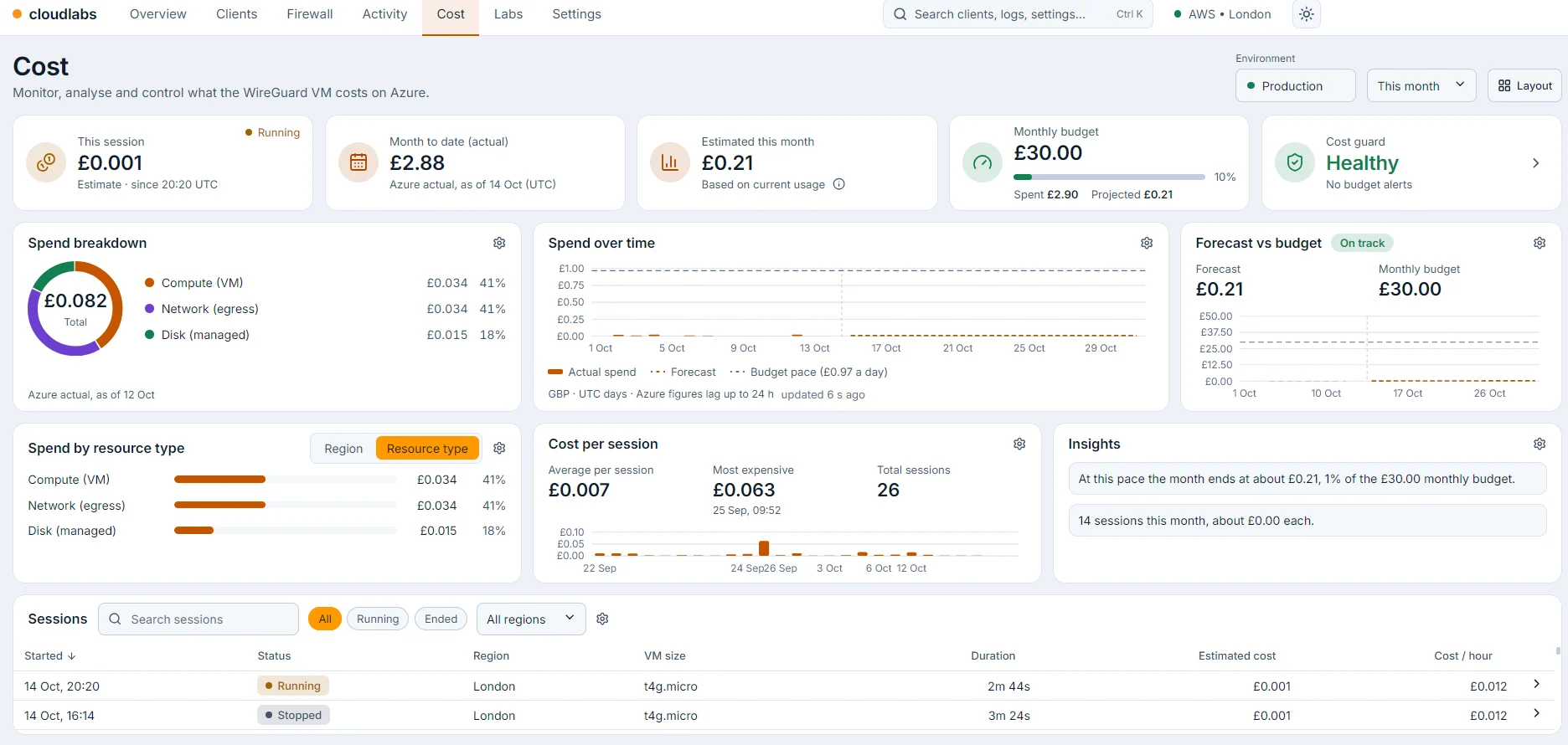The height and width of the screenshot is (745, 1568).
Task: Open Forecast vs budget settings gear
Action: (x=1540, y=243)
